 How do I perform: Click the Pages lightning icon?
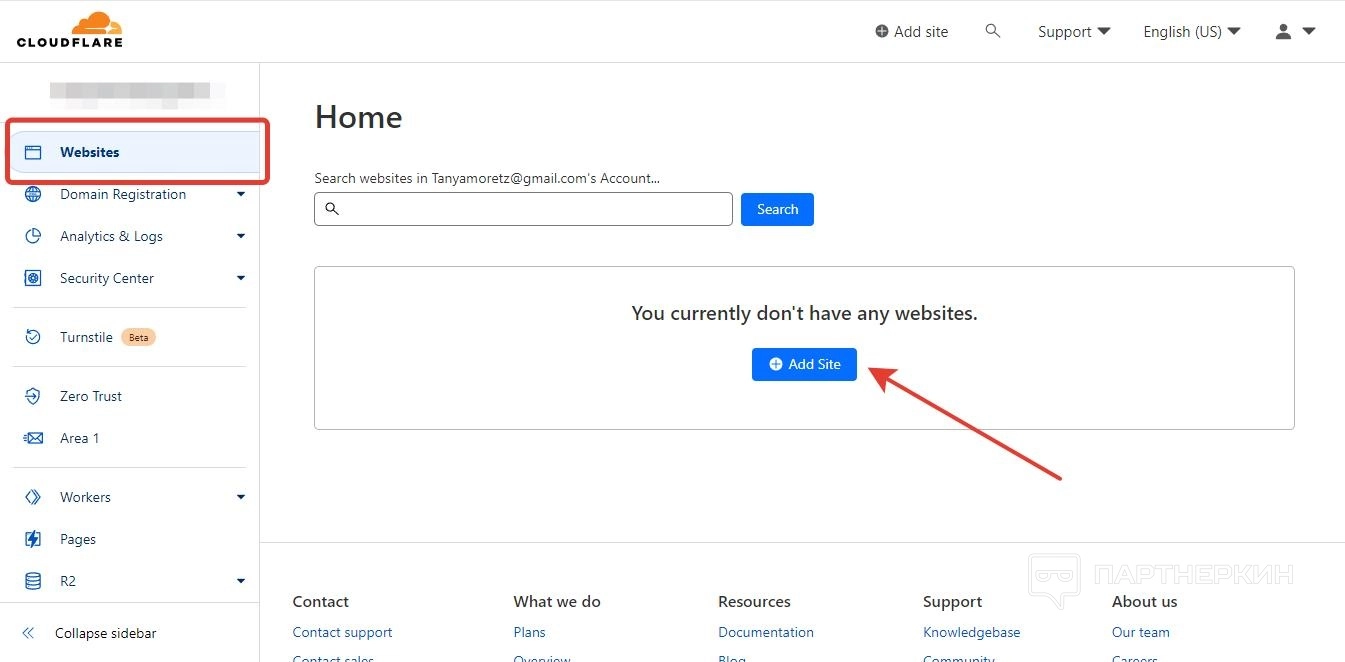[33, 539]
